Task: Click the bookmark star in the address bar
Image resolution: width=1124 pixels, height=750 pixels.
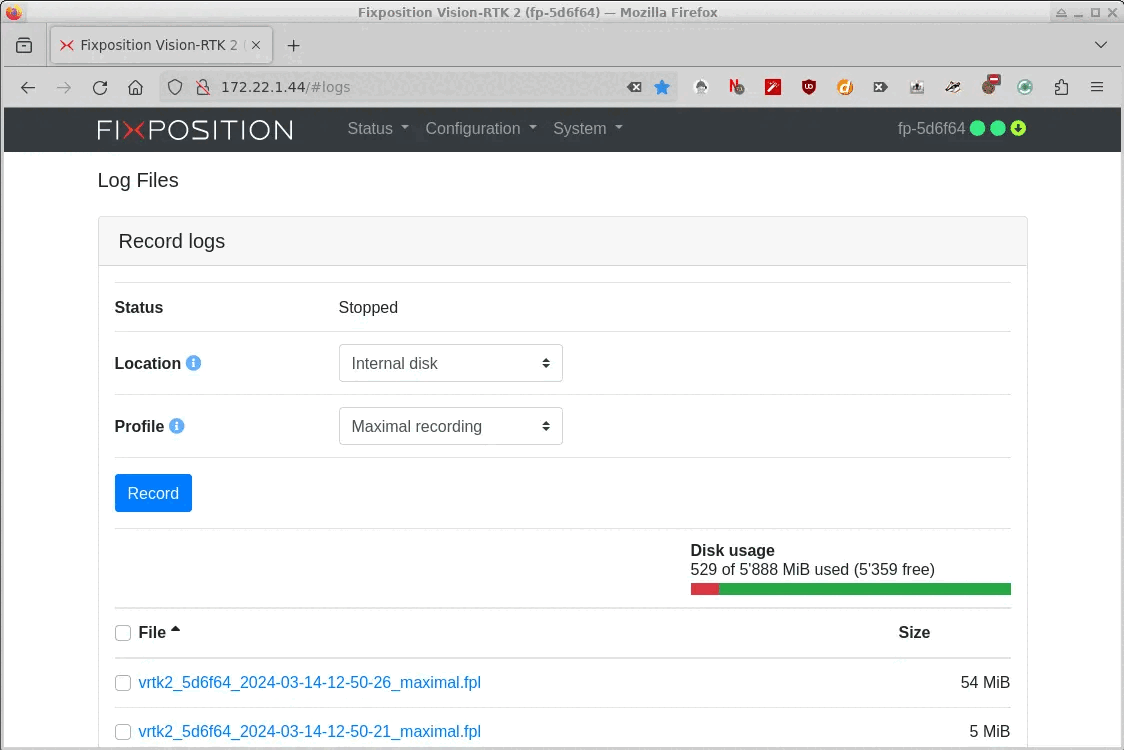Action: tap(662, 87)
